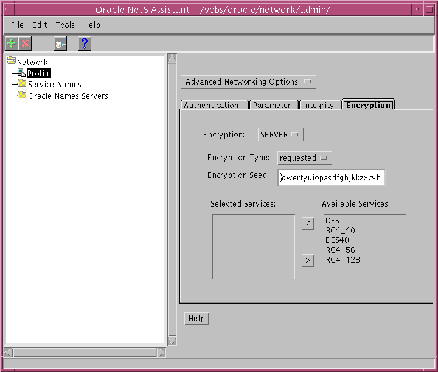The height and width of the screenshot is (372, 438).
Task: Open the Encryption Type requested dropdown
Action: click(304, 158)
